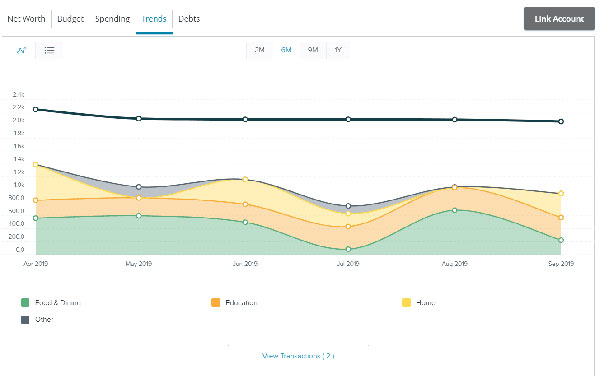This screenshot has width=600, height=376.
Task: Select the dark total line point for May 2019
Action: [x=139, y=119]
